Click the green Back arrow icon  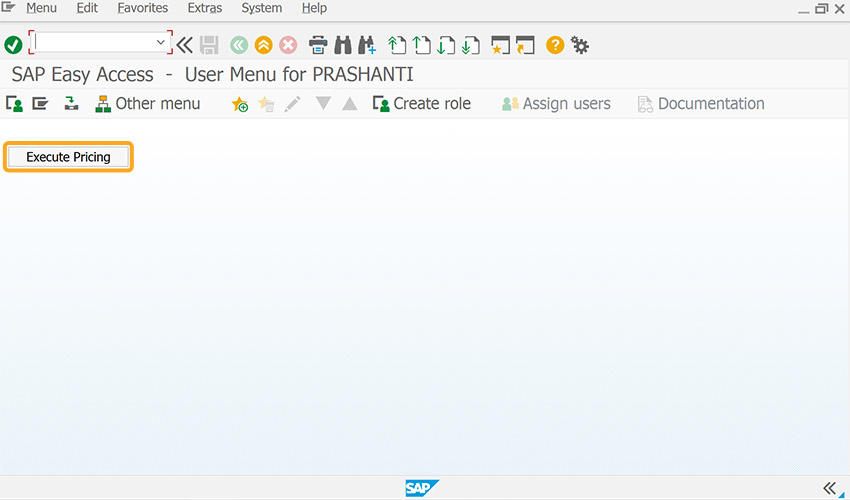[239, 45]
